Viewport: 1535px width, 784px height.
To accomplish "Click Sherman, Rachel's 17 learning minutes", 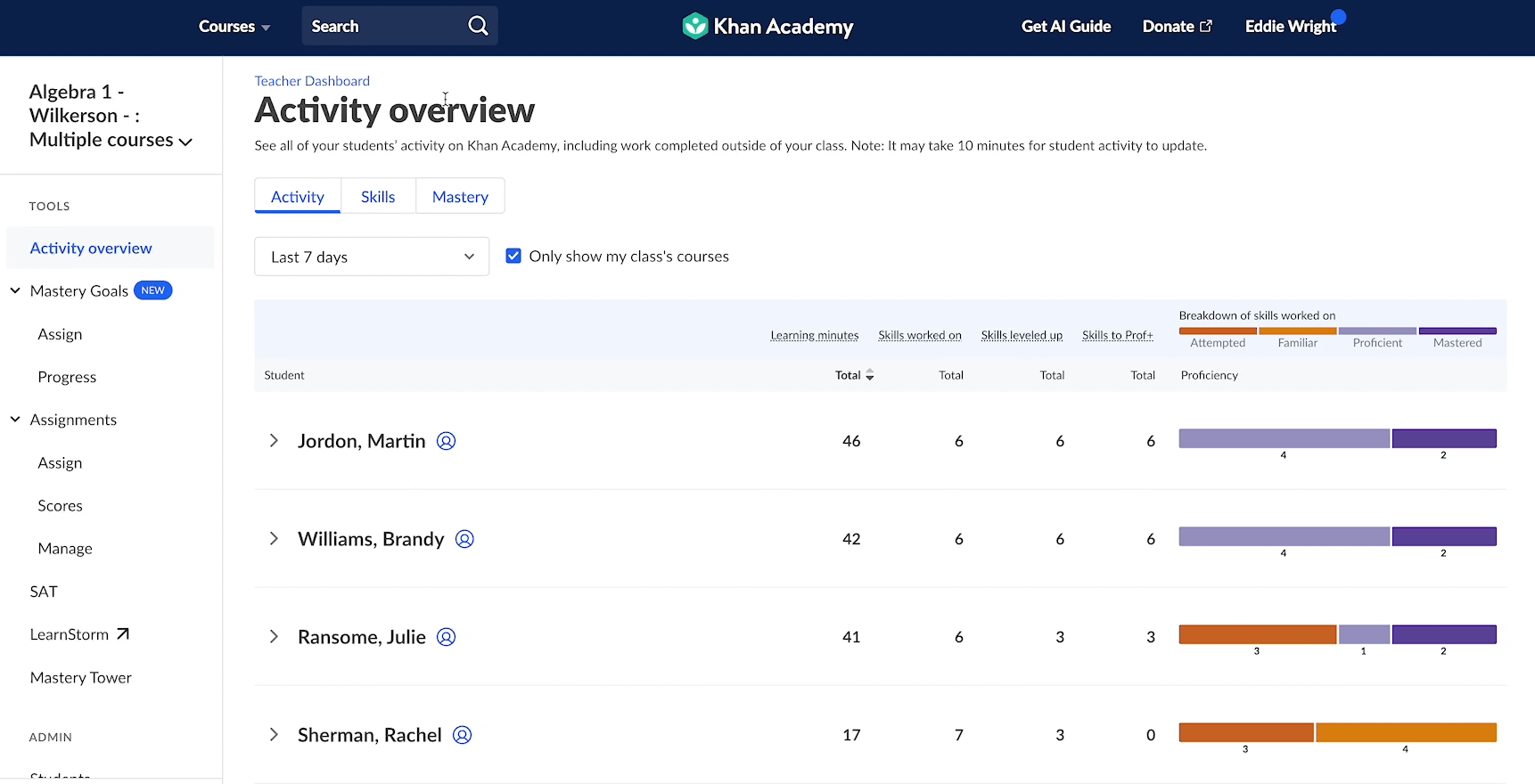I will point(851,735).
